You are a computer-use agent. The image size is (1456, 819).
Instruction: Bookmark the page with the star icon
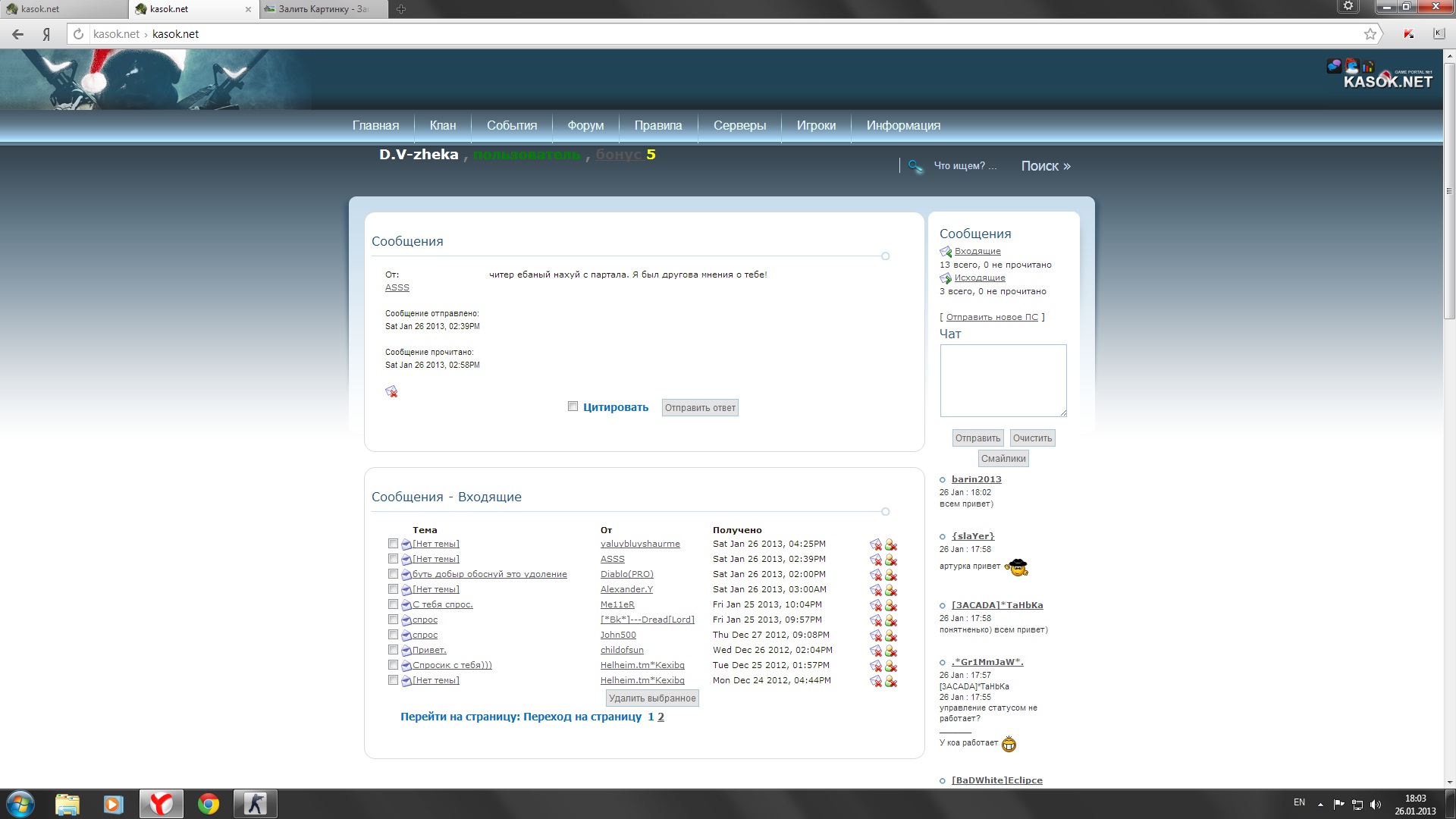(x=1370, y=34)
